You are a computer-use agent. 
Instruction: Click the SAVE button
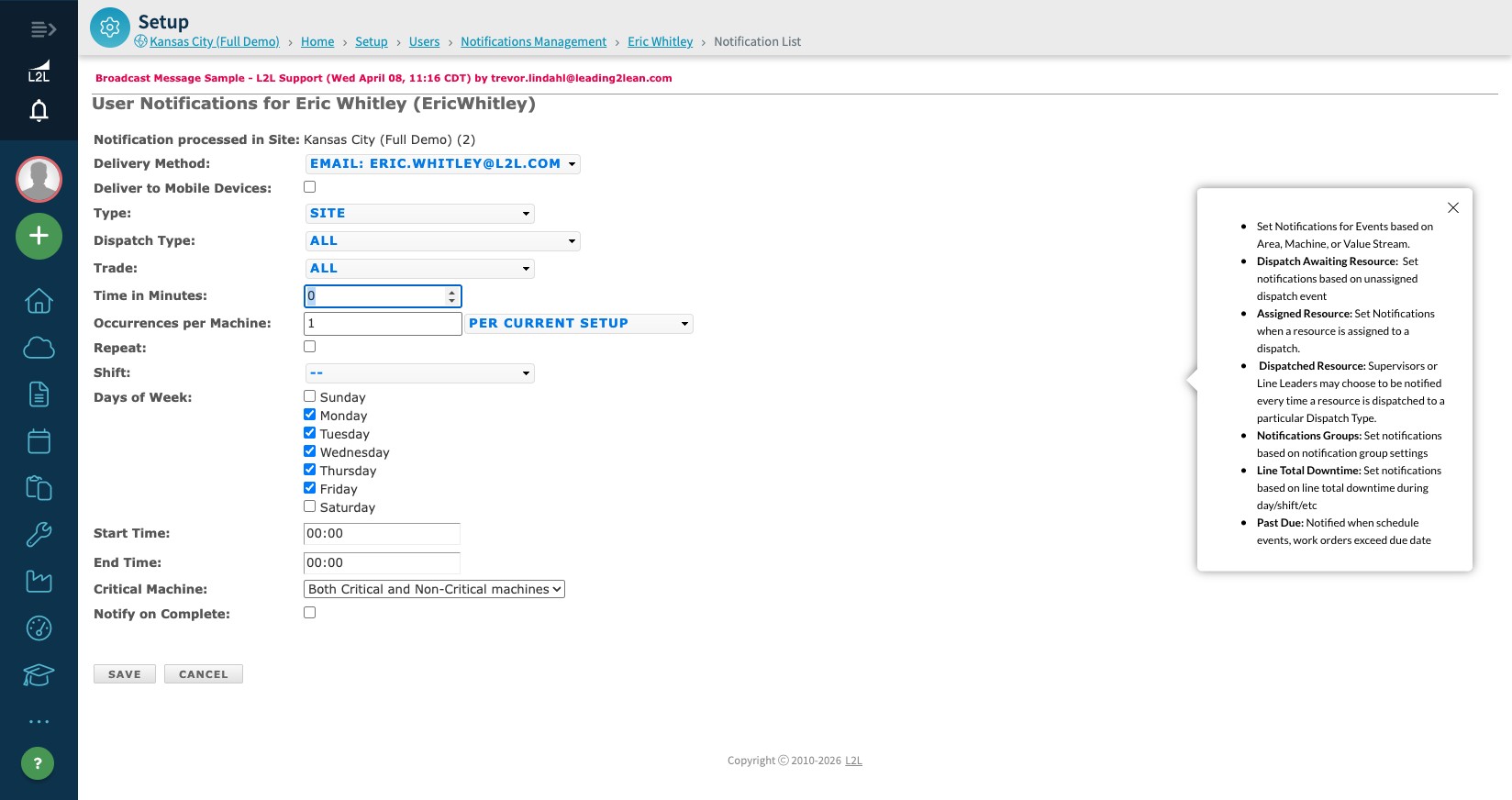click(125, 674)
